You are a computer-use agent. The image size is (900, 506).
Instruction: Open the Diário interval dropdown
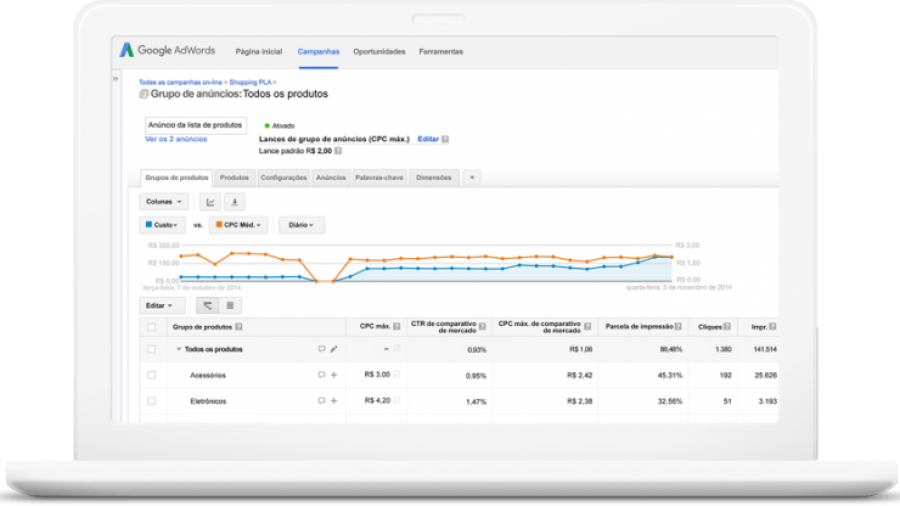(x=302, y=225)
